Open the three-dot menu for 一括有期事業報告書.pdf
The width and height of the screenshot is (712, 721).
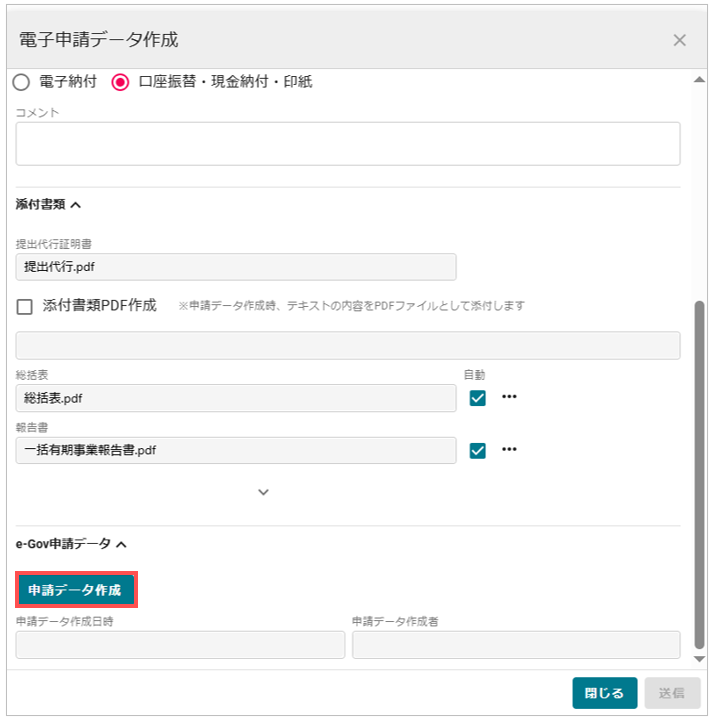(x=509, y=449)
